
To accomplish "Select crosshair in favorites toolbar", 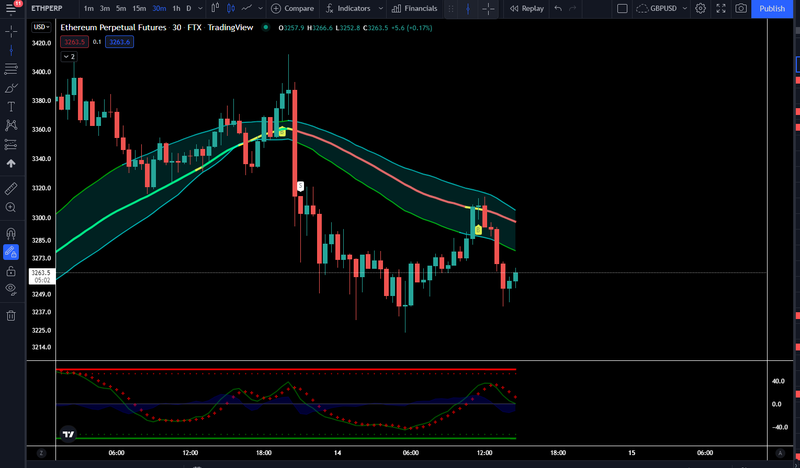I will click(488, 9).
